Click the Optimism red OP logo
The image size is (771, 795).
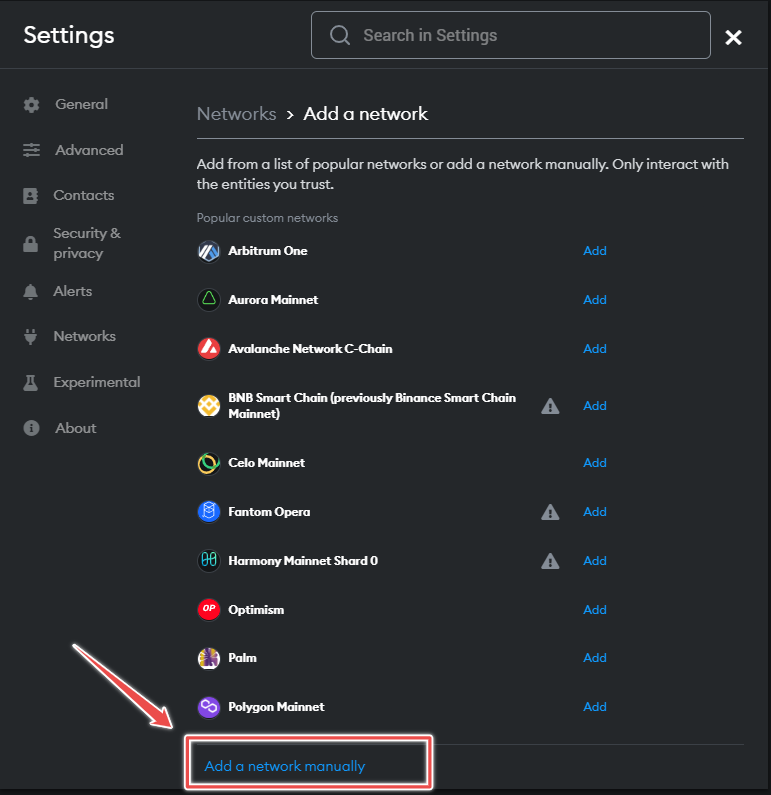[208, 609]
